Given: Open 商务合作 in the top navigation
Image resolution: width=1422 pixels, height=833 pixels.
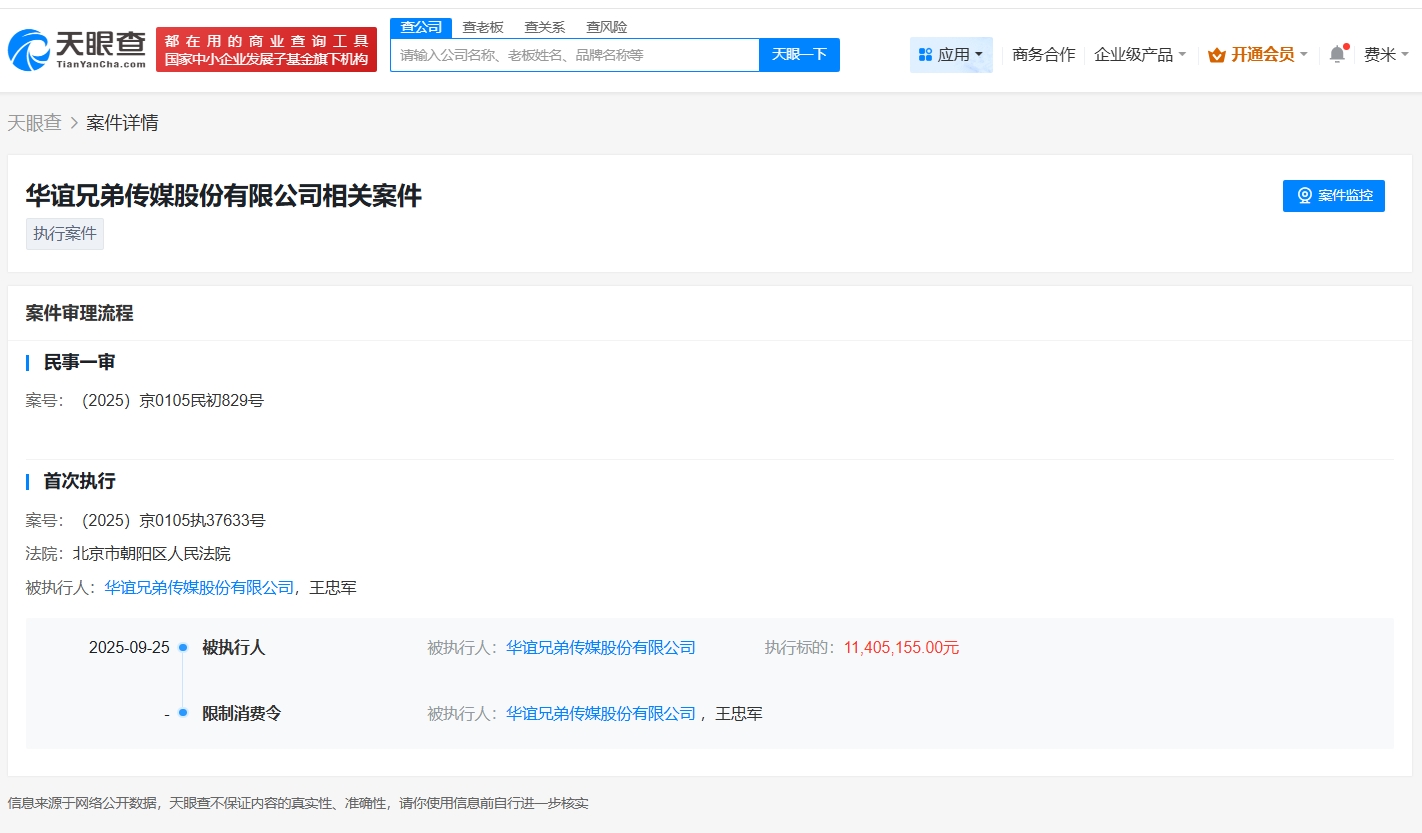Looking at the screenshot, I should (1043, 55).
